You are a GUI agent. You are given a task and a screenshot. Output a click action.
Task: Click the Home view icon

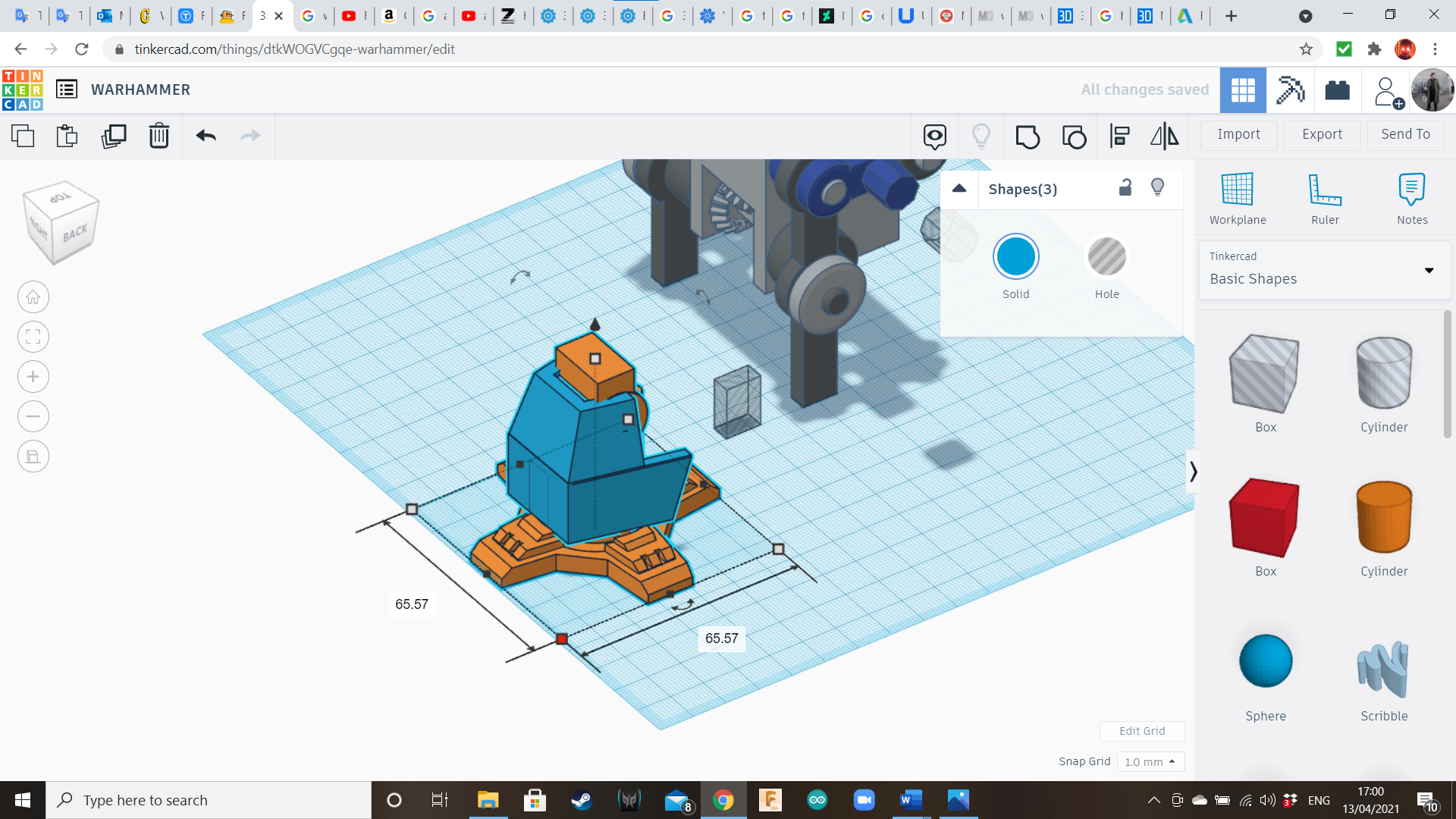point(33,297)
